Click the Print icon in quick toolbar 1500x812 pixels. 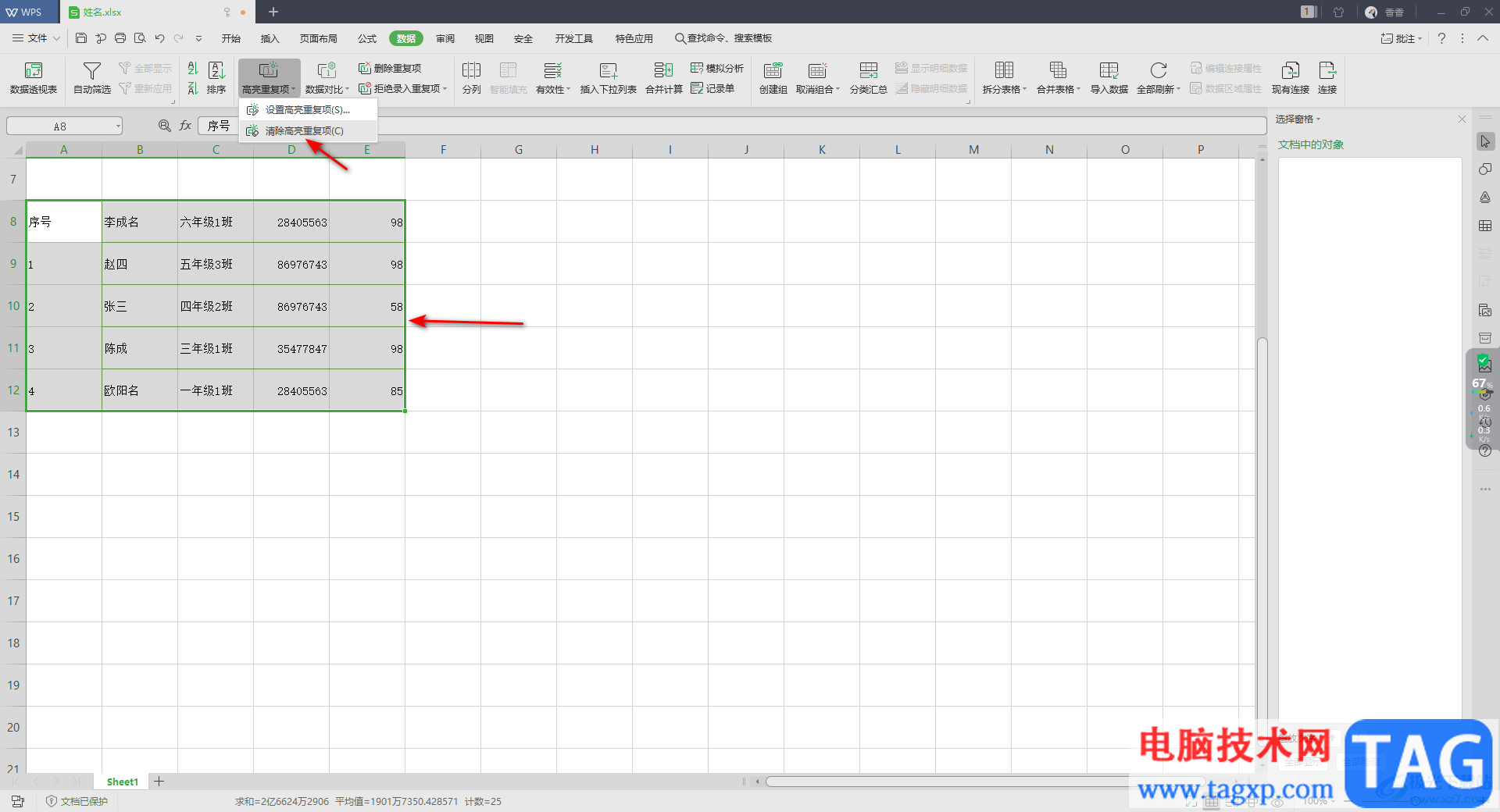pos(120,38)
